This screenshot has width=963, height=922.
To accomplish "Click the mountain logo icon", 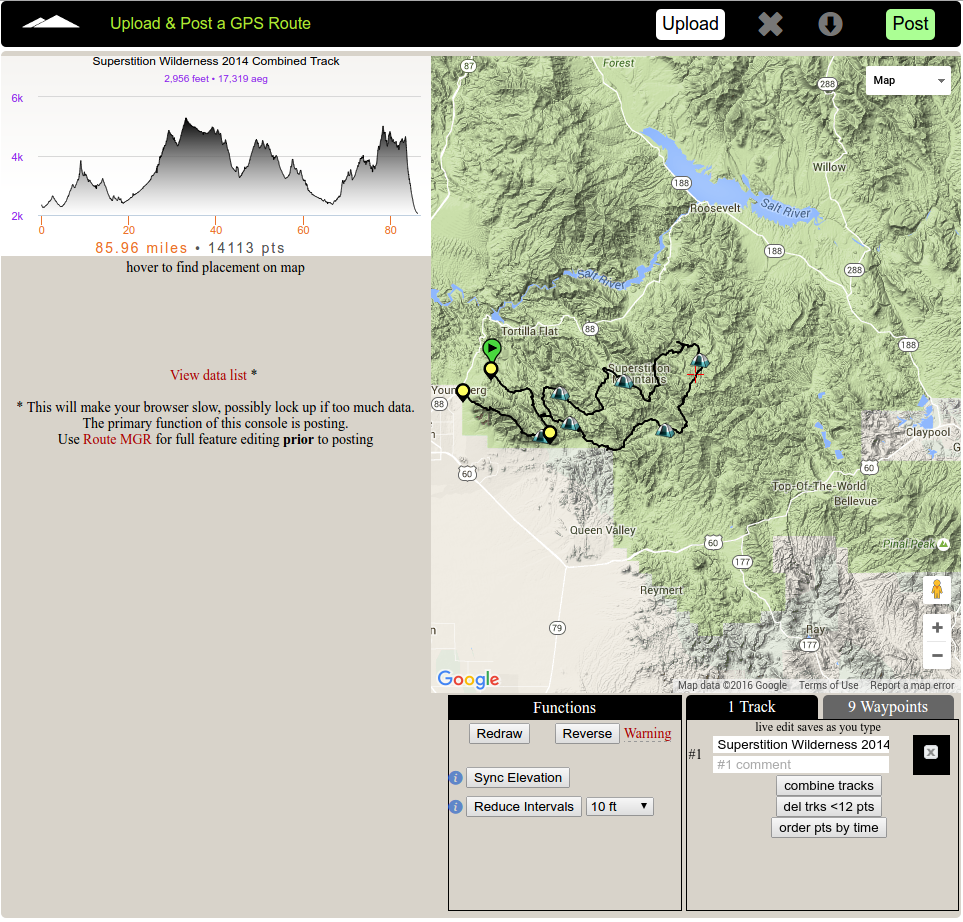I will [50, 23].
